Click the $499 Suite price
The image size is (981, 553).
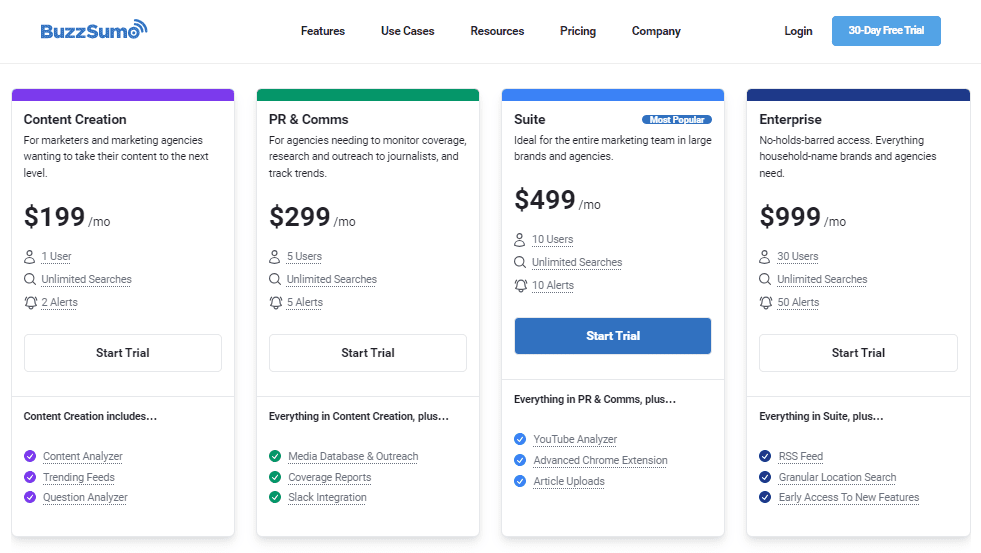point(544,200)
